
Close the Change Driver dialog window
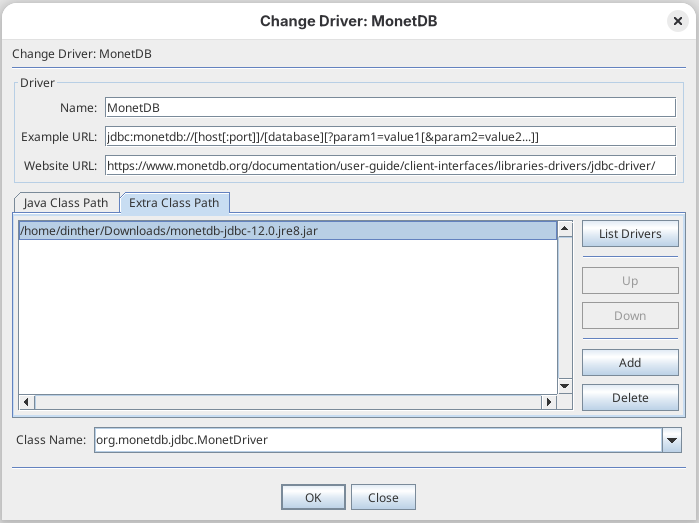tap(678, 21)
